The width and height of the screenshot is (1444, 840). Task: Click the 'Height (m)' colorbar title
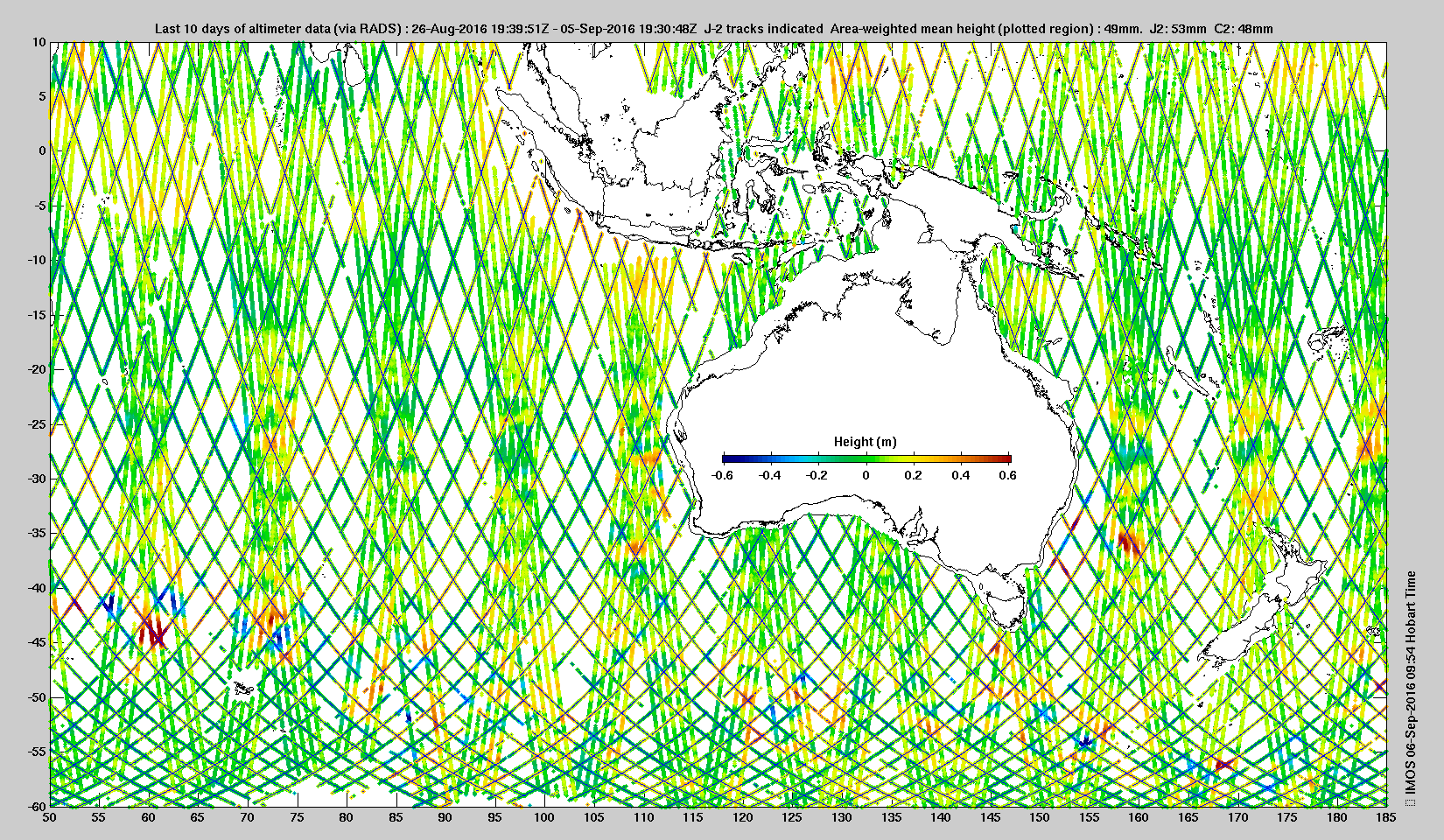pyautogui.click(x=865, y=442)
